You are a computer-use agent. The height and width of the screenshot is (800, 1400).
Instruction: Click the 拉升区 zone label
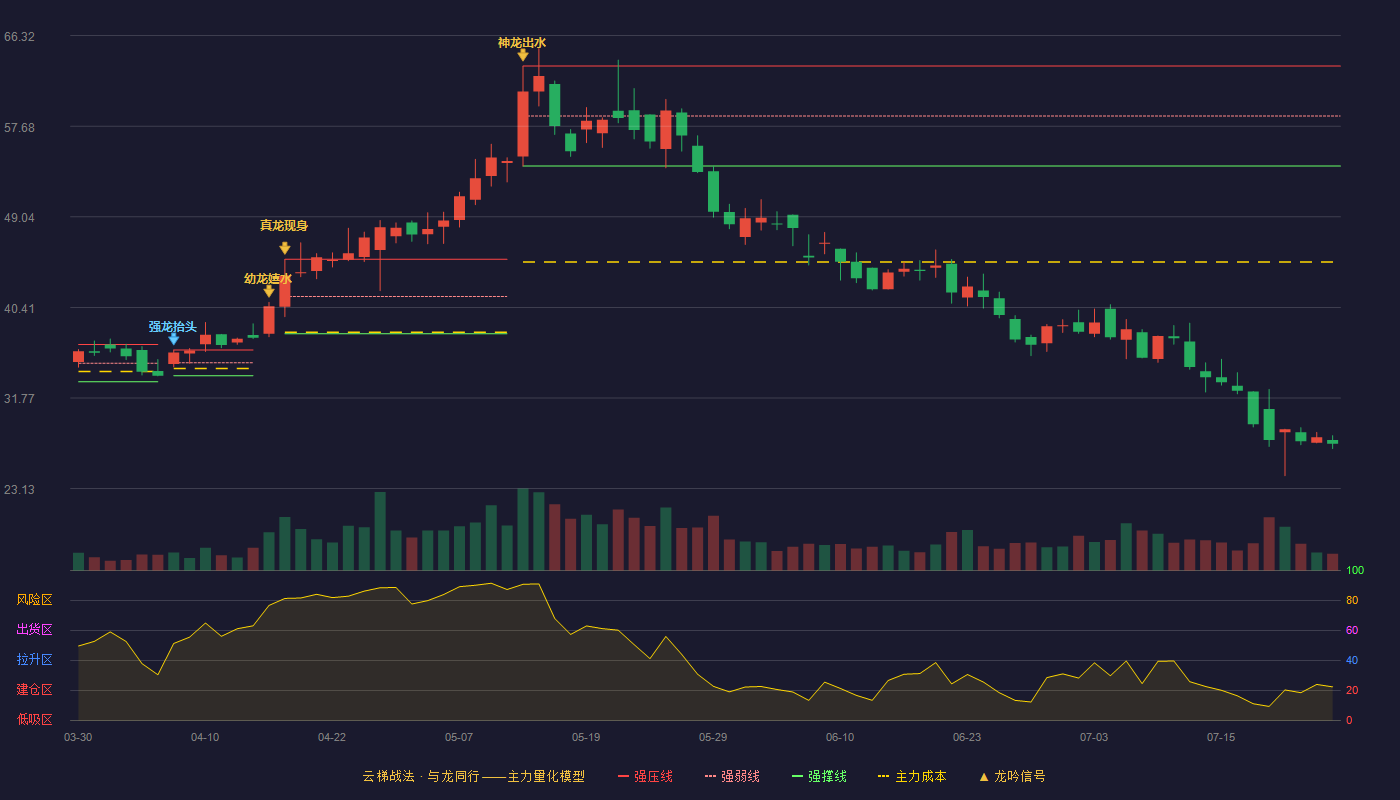pos(34,660)
